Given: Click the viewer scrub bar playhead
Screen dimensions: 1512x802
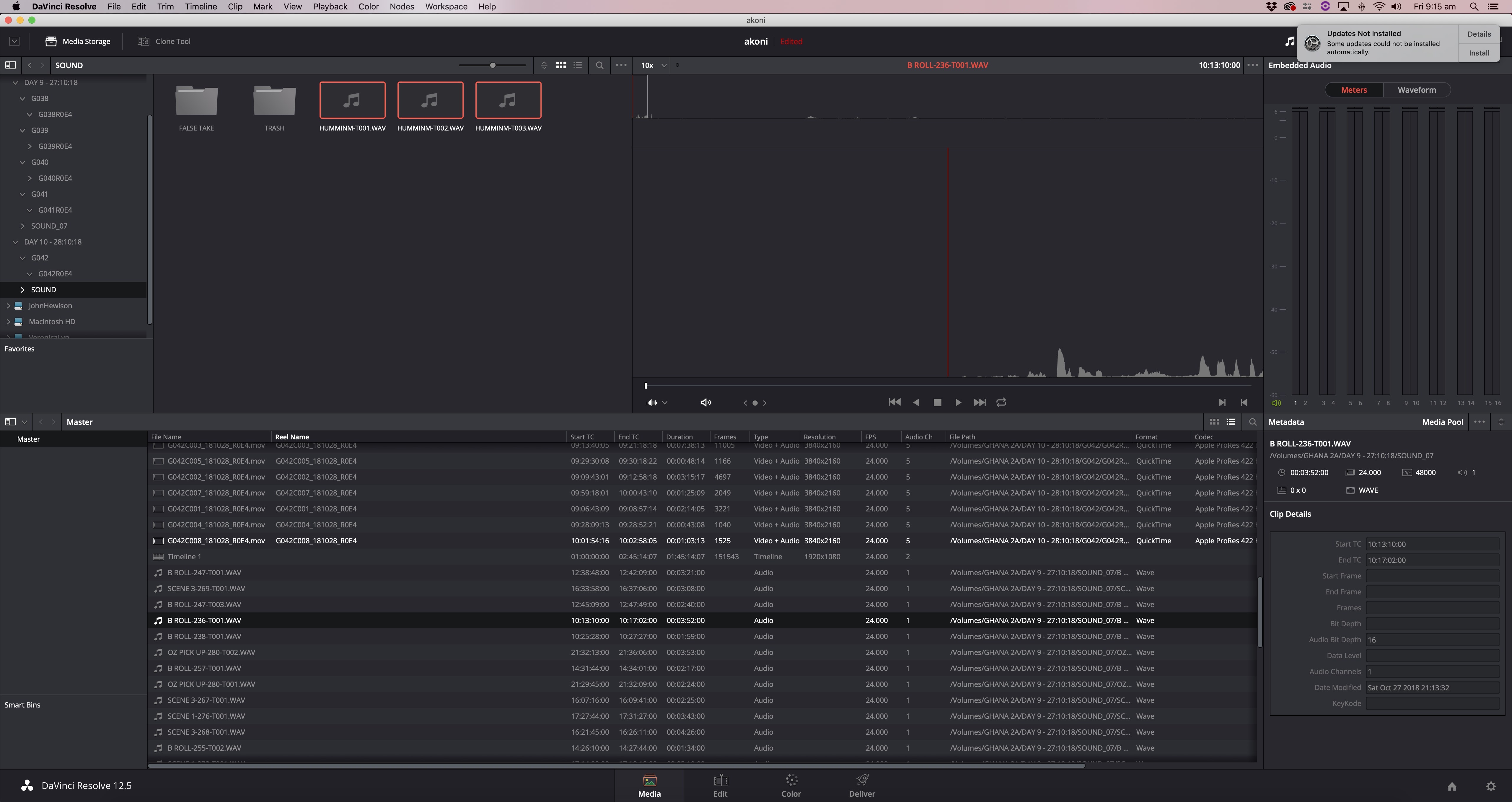Looking at the screenshot, I should (x=646, y=386).
